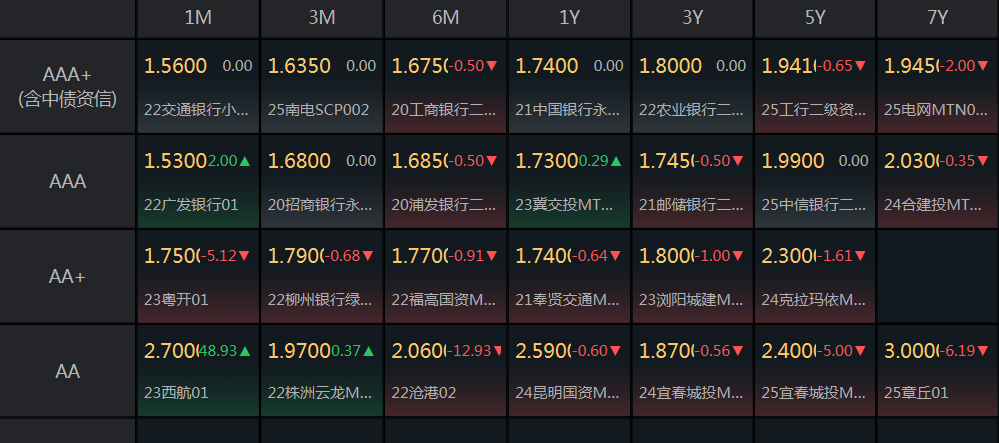Click the down arrow on 25章丘01 cell
999x443 pixels.
[x=985, y=351]
